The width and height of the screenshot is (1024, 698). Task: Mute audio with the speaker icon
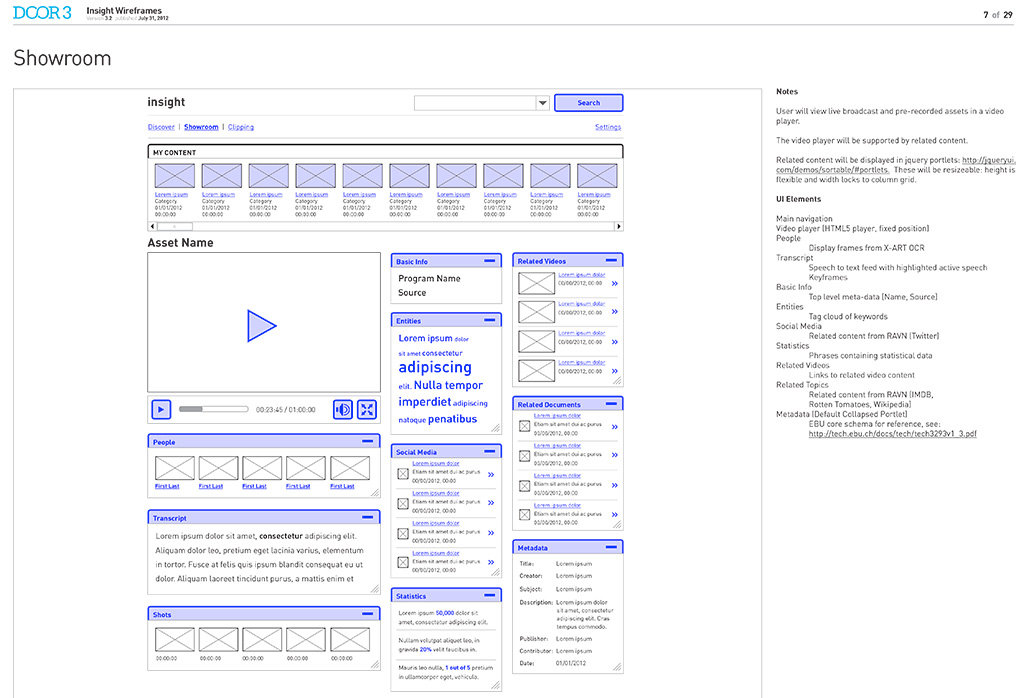click(x=343, y=409)
